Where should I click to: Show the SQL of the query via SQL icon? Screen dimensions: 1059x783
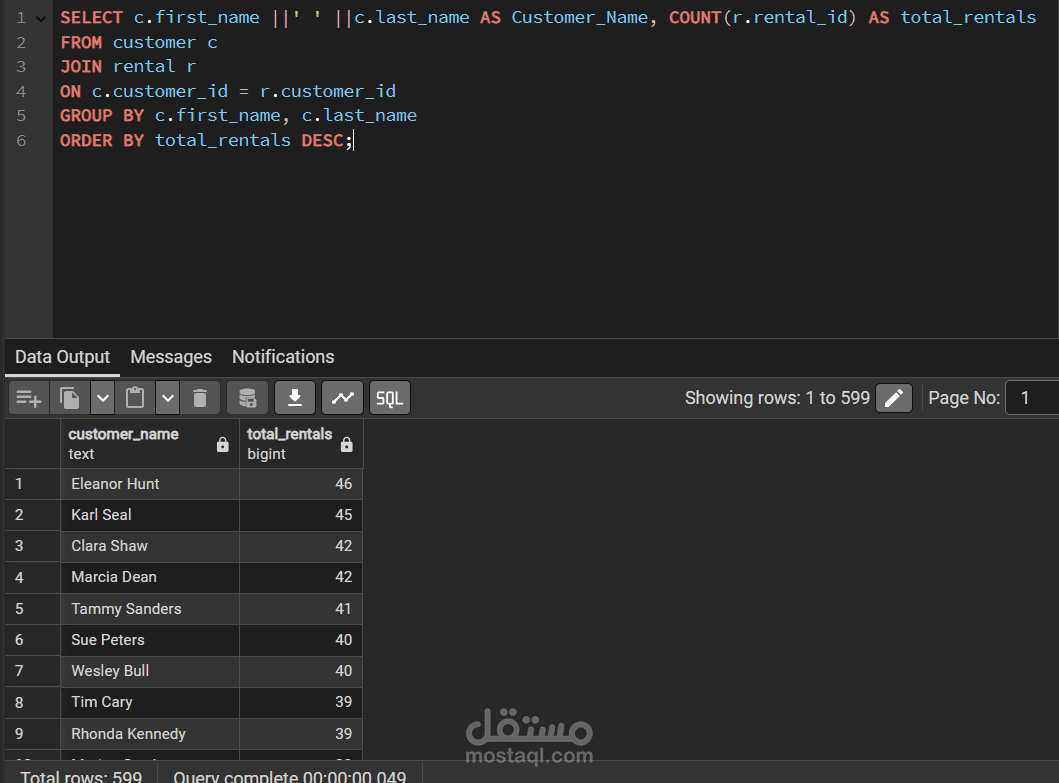[389, 397]
